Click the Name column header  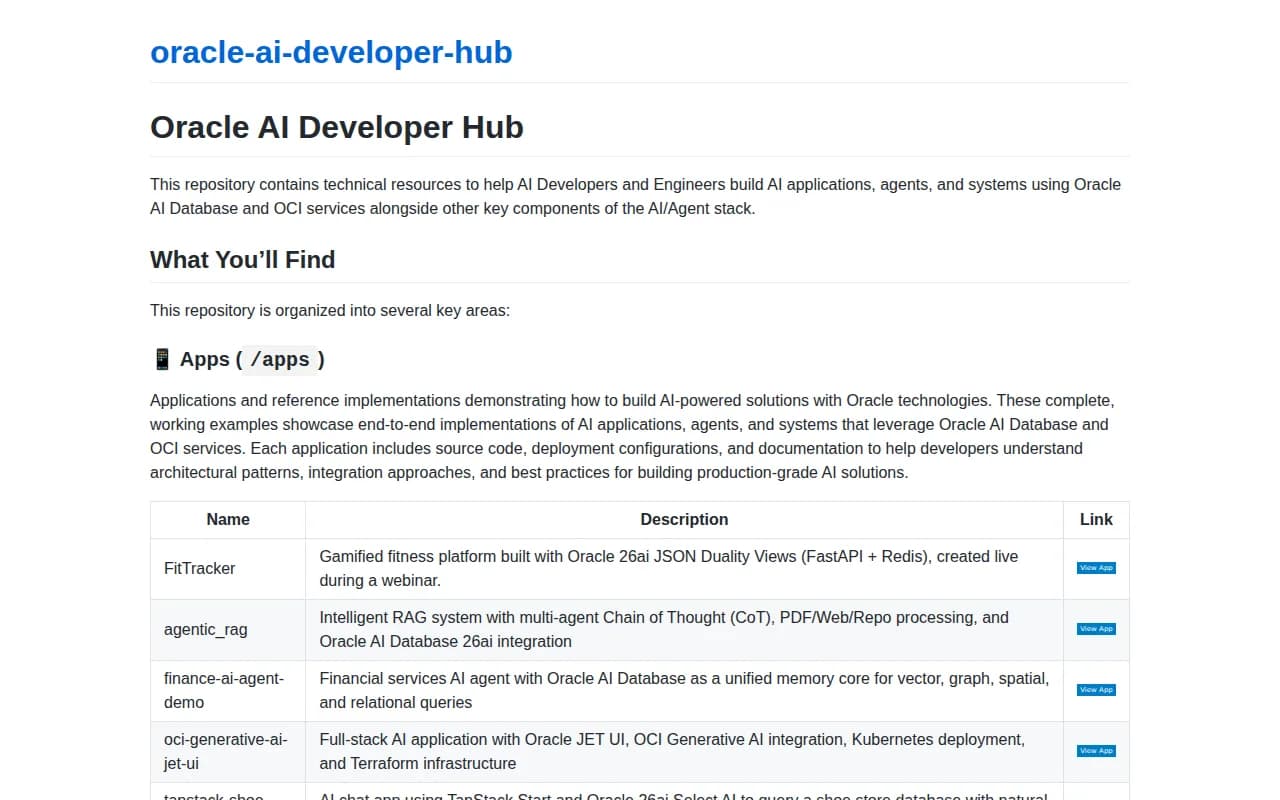click(x=228, y=520)
